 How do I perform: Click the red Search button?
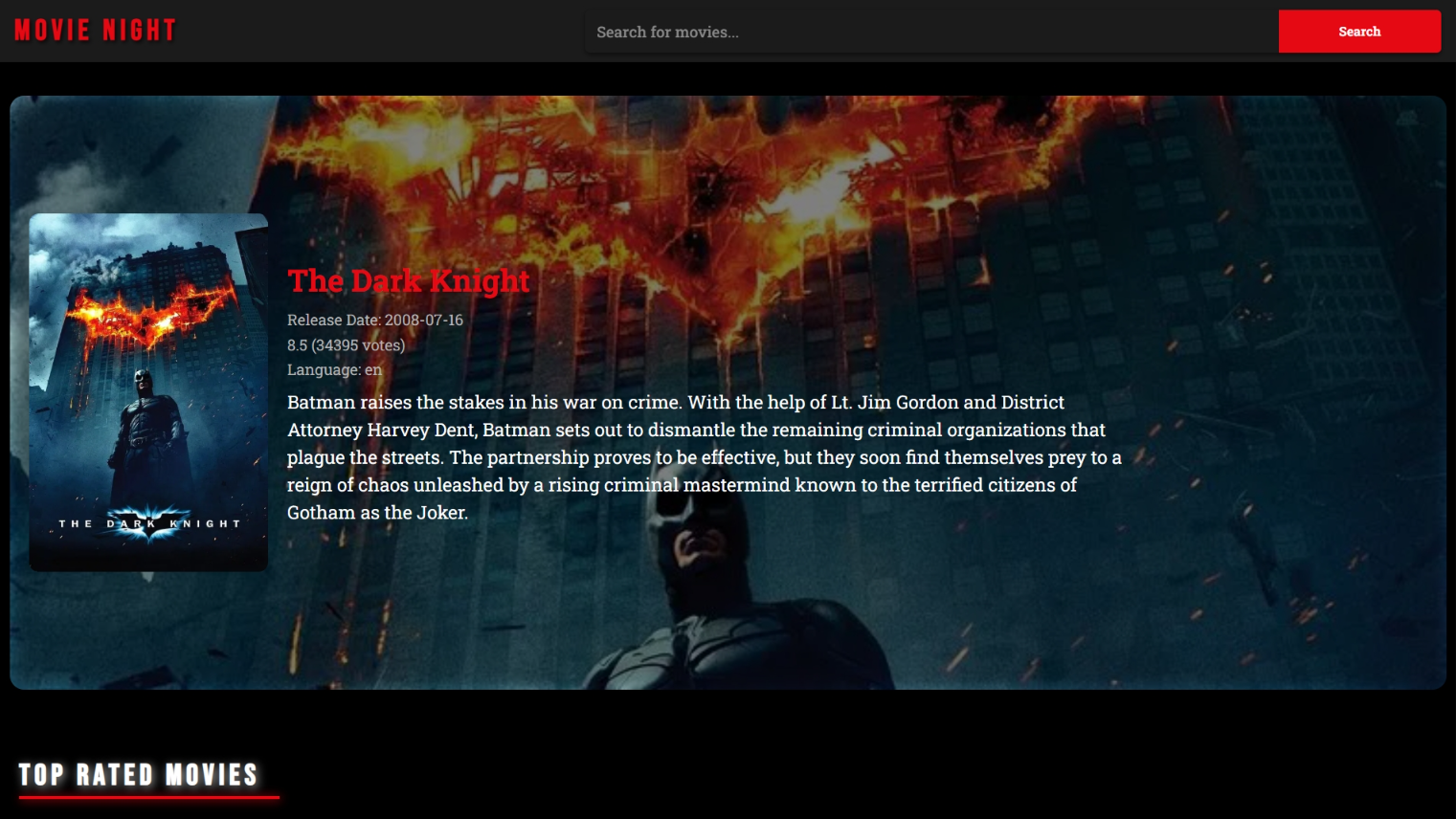(x=1359, y=32)
